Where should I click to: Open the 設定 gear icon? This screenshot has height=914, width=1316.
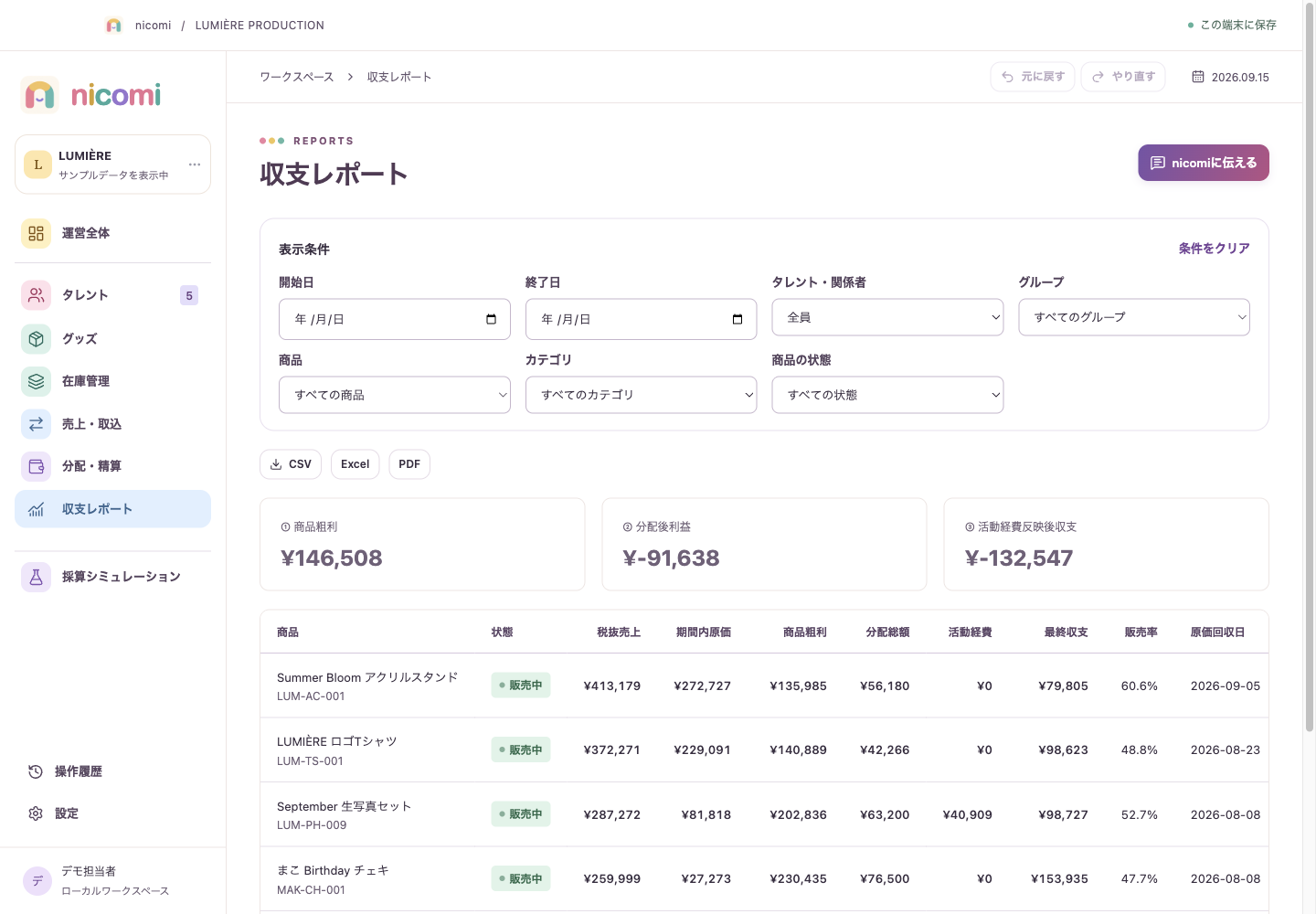tap(36, 813)
